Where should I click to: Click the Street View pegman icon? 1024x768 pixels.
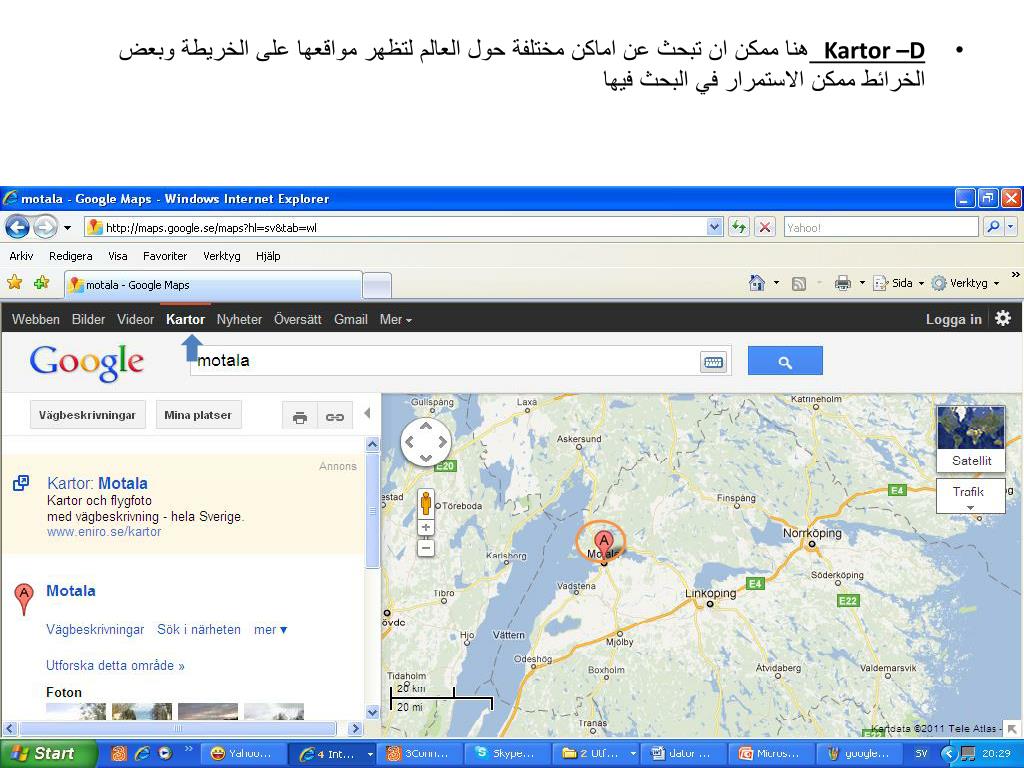click(x=426, y=504)
